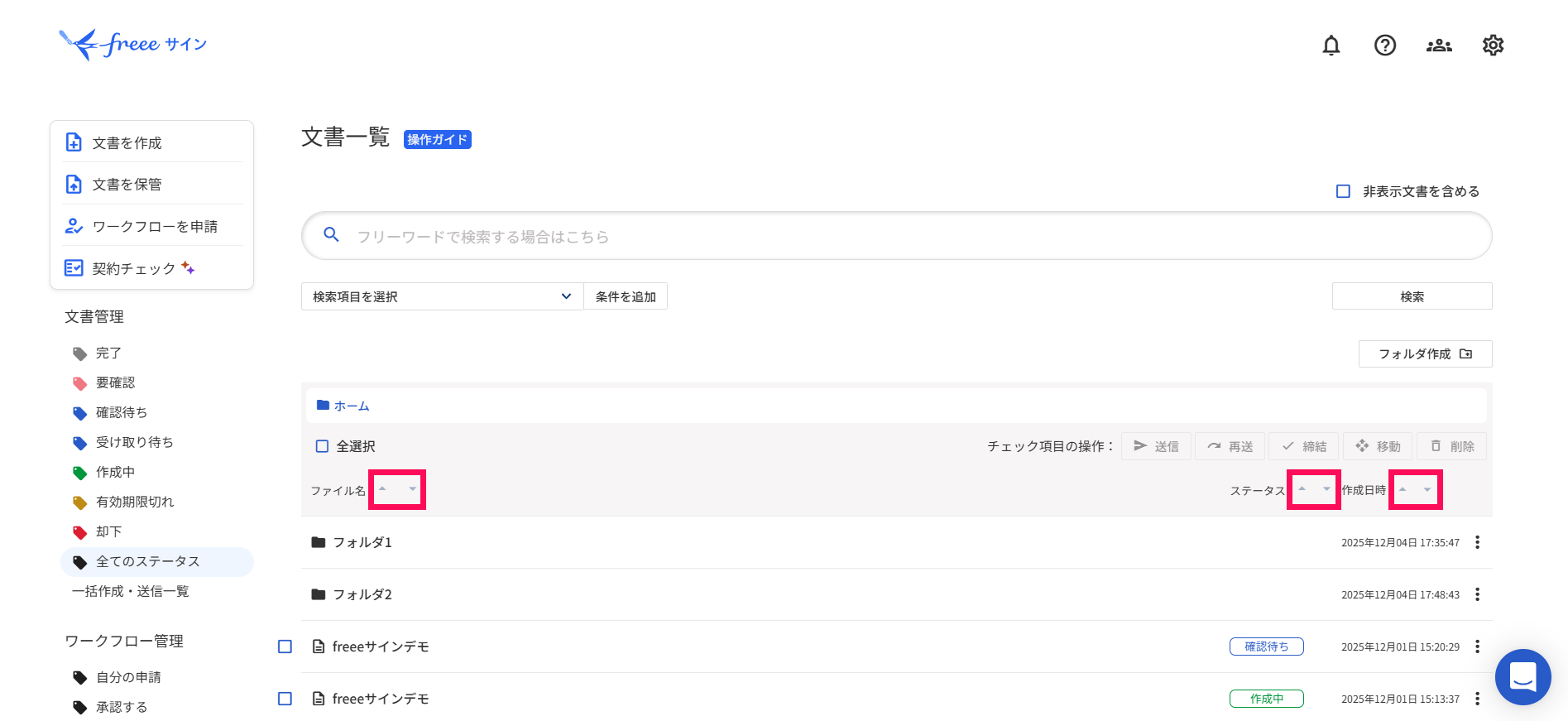
Task: Click the 作成中 status badge
Action: pos(1266,699)
